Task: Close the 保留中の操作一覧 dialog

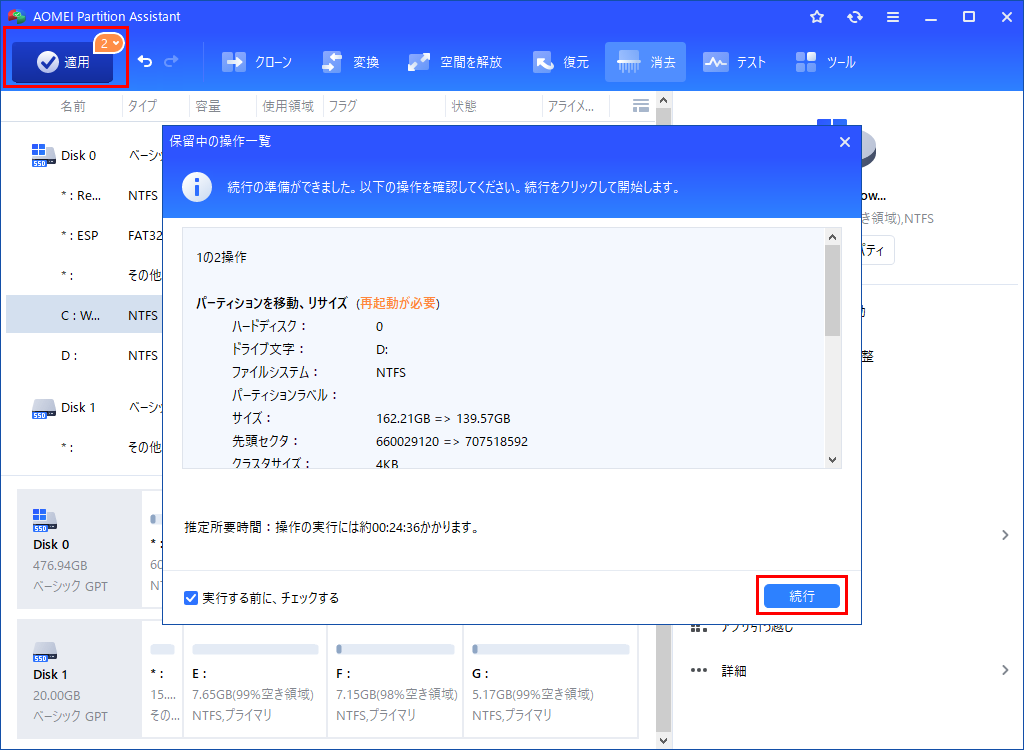Action: click(x=844, y=142)
